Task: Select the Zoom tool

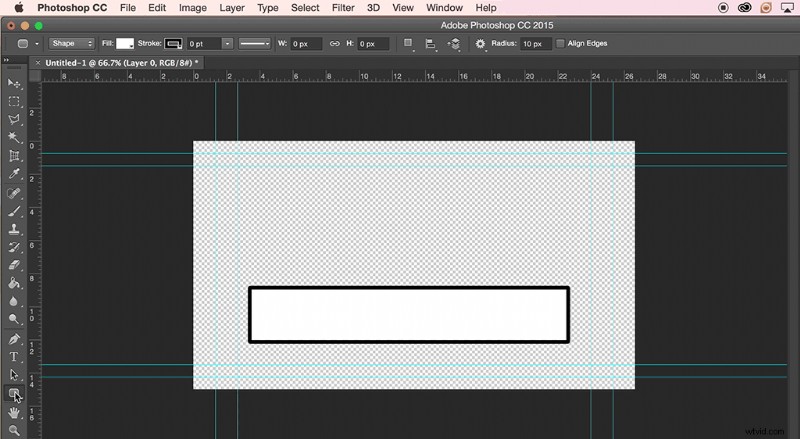Action: point(14,430)
